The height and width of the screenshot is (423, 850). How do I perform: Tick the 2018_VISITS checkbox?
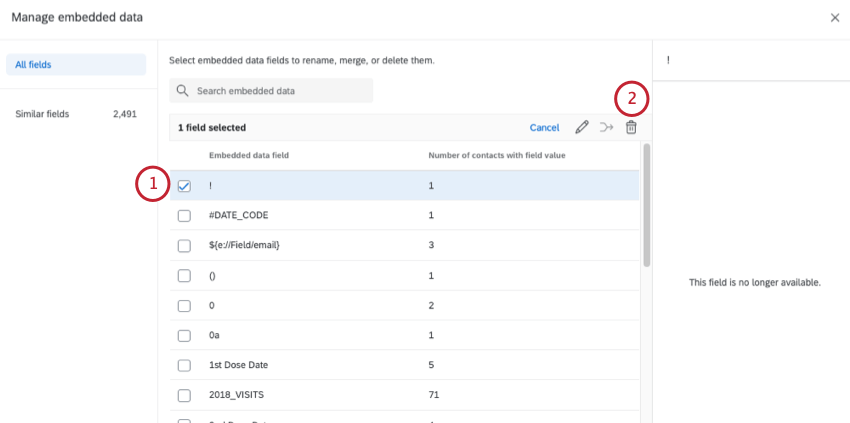[184, 396]
